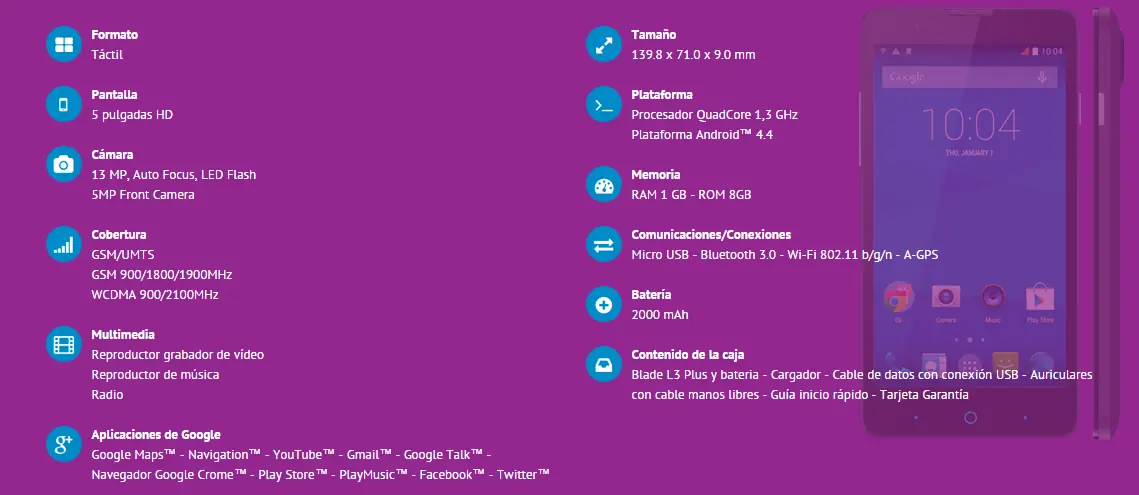Click the '5MP Front Camera' line

coord(143,195)
